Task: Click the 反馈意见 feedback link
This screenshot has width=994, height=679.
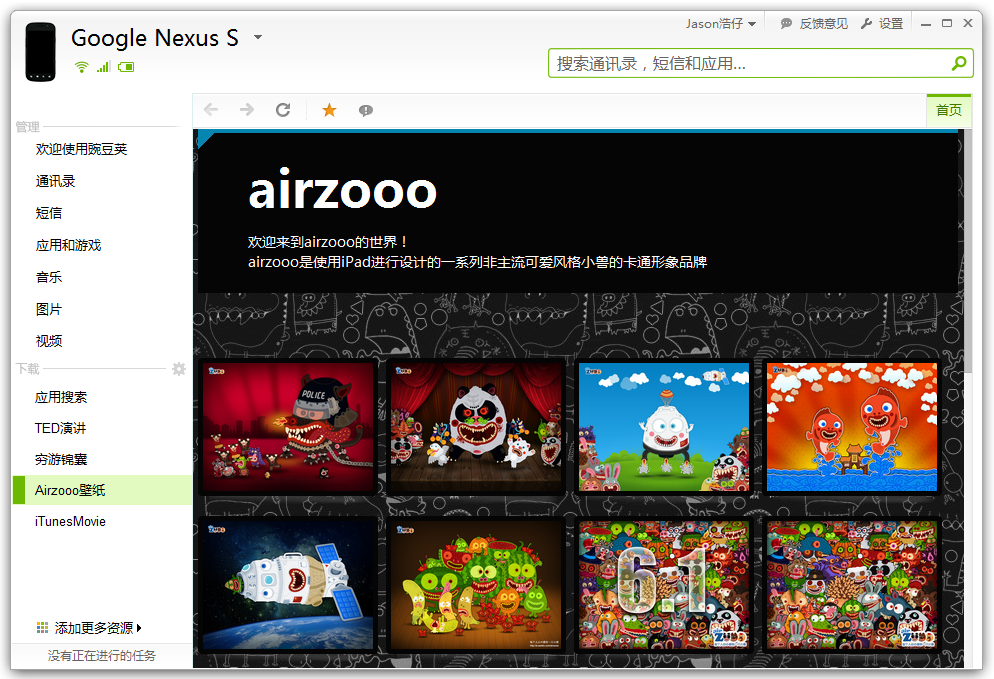Action: point(823,23)
